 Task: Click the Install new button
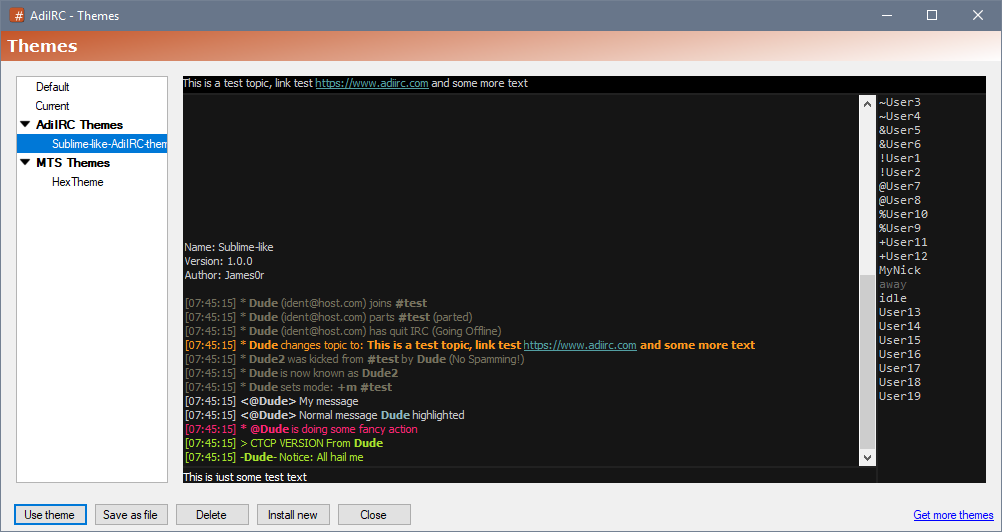click(x=293, y=515)
